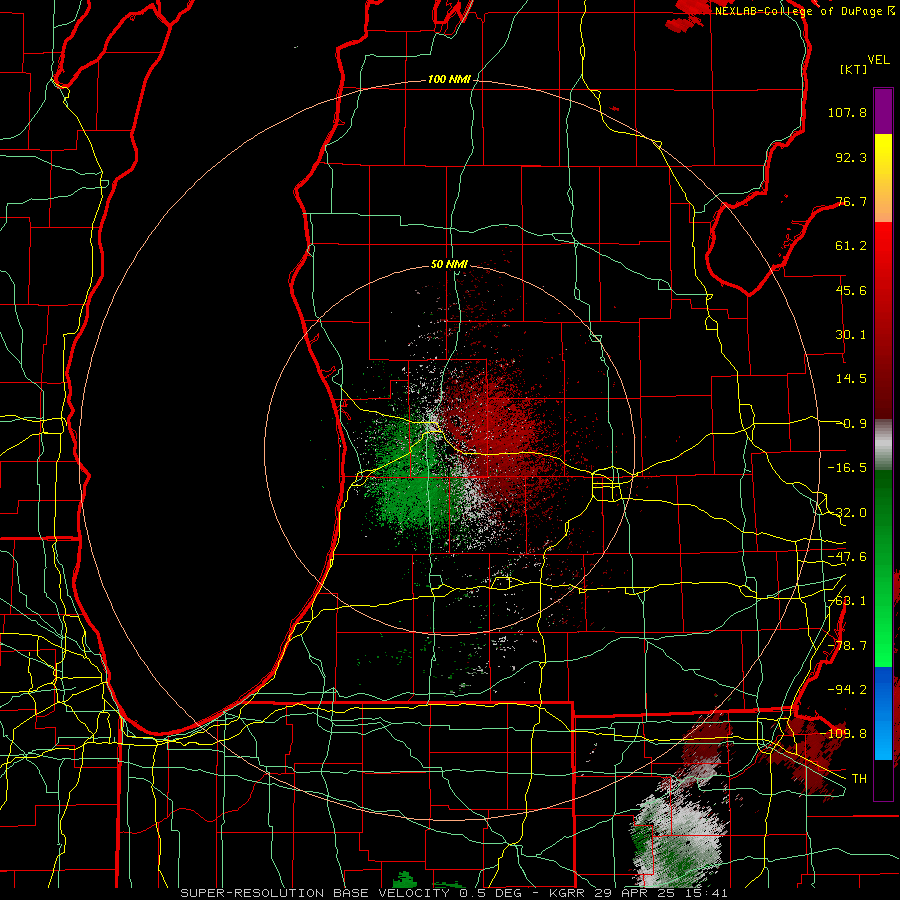The height and width of the screenshot is (900, 900).
Task: Select the 14.5 legend value
Action: (x=851, y=379)
